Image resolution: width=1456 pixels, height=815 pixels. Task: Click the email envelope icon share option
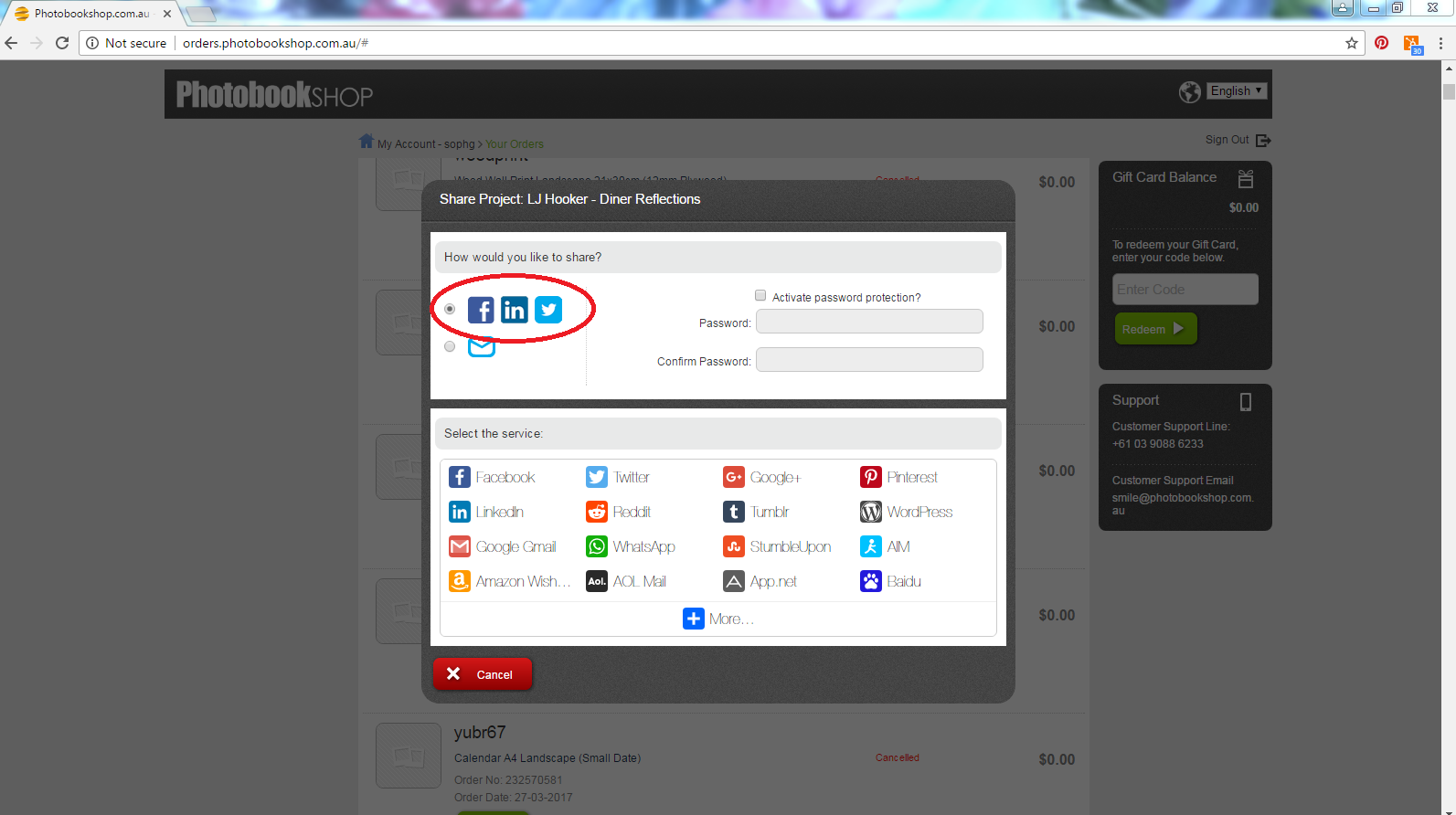[x=482, y=346]
